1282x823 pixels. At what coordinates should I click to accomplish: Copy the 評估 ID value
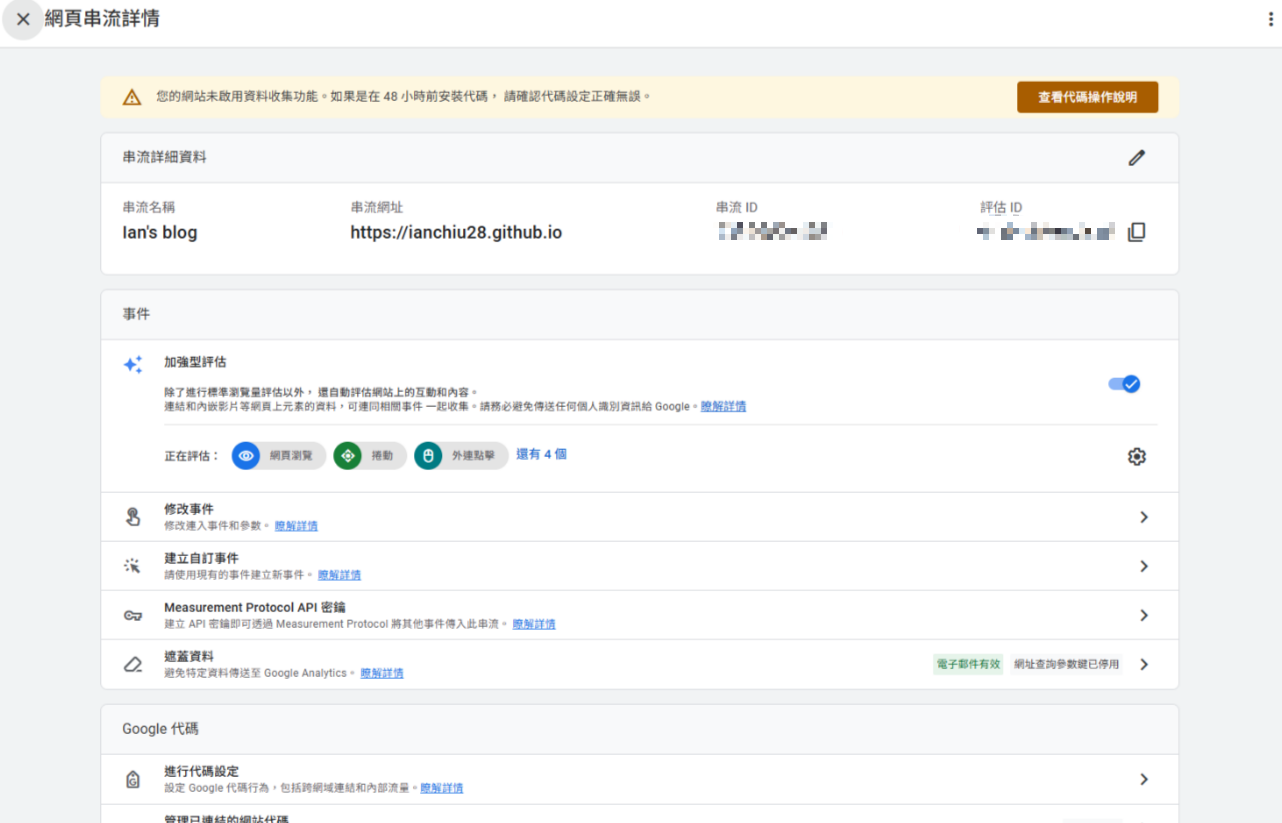click(1136, 232)
